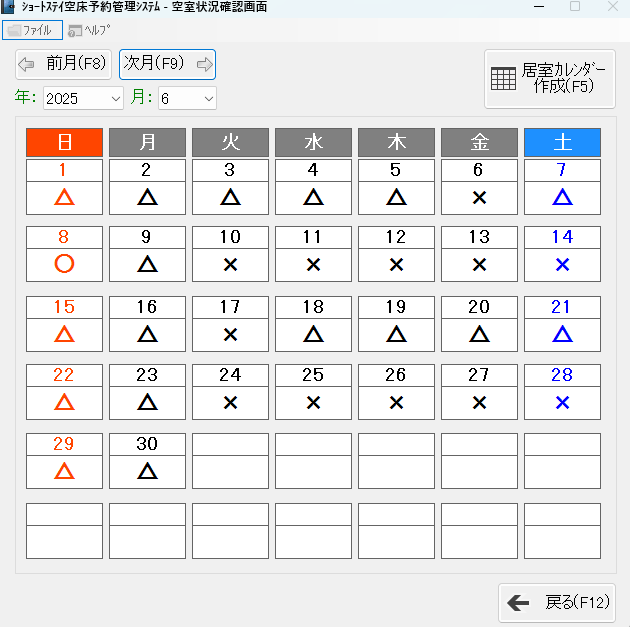
Task: Open the month dropdown showing 6
Action: (x=187, y=98)
